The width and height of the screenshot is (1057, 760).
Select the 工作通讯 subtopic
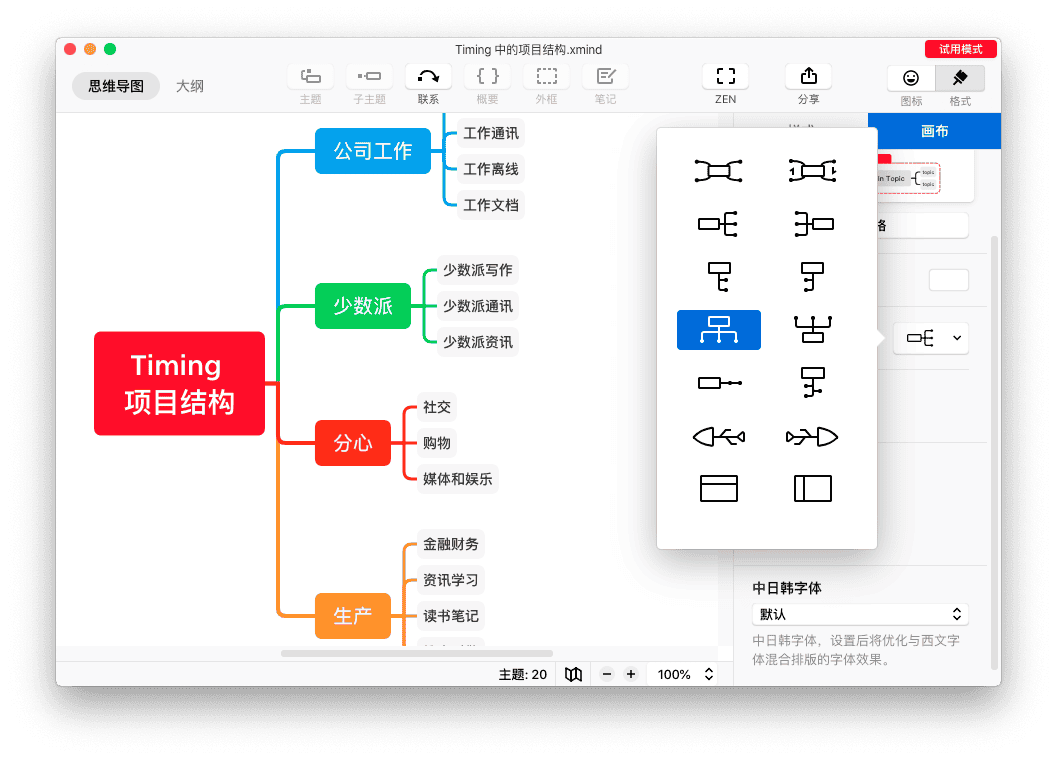tap(491, 133)
